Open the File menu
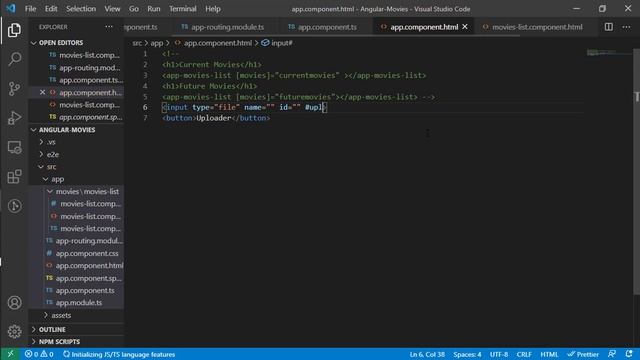The height and width of the screenshot is (360, 640). [x=31, y=9]
